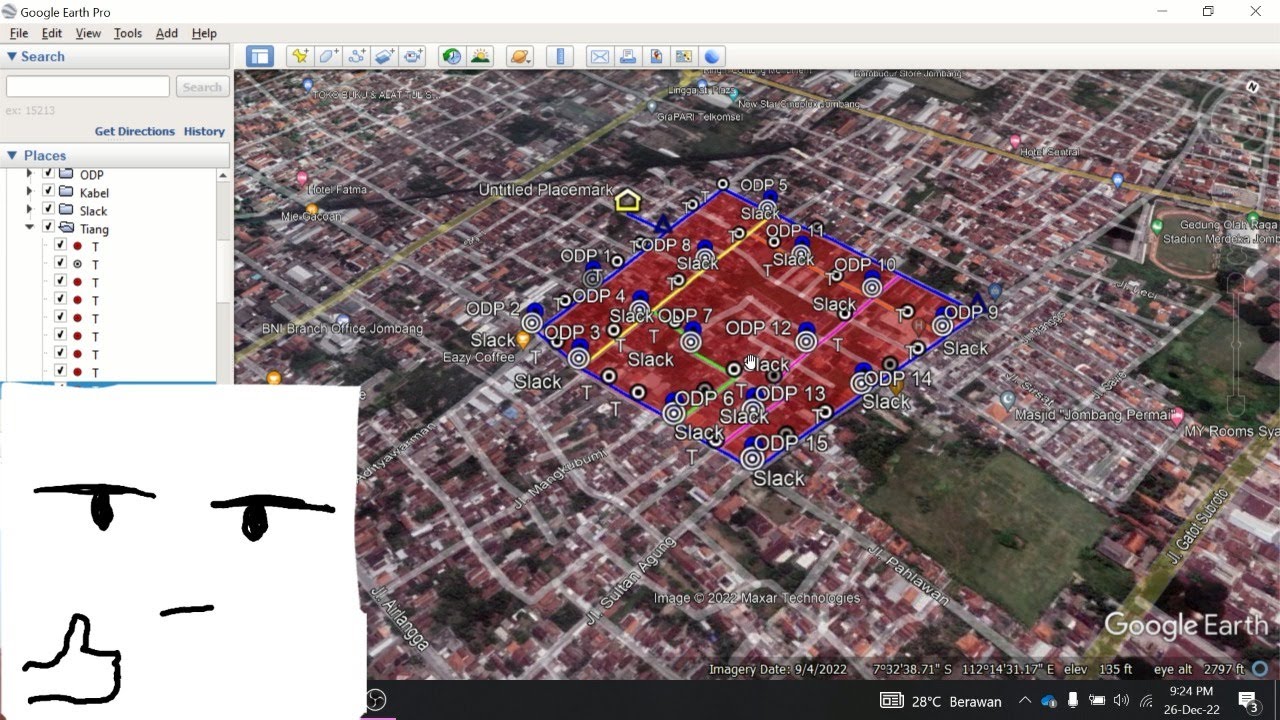1280x720 pixels.
Task: Select the ODP folder name in Places
Action: 92,175
